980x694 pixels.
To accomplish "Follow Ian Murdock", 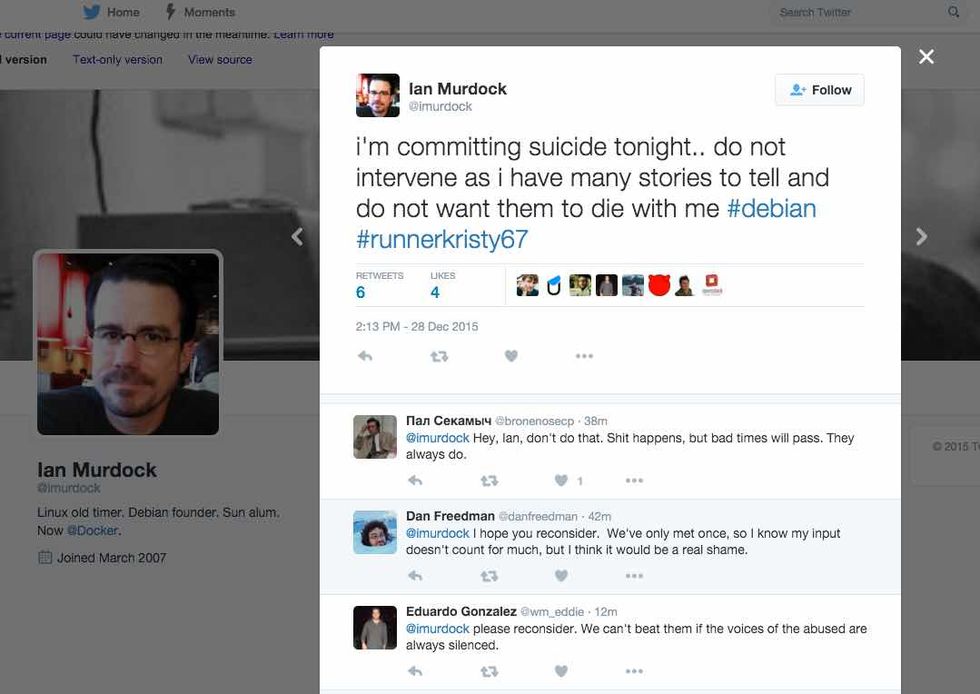I will (x=819, y=90).
